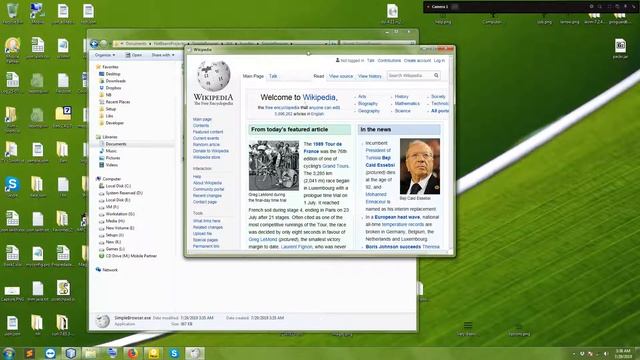Click the Log in link
Viewport: 640px width, 360px height.
439,60
